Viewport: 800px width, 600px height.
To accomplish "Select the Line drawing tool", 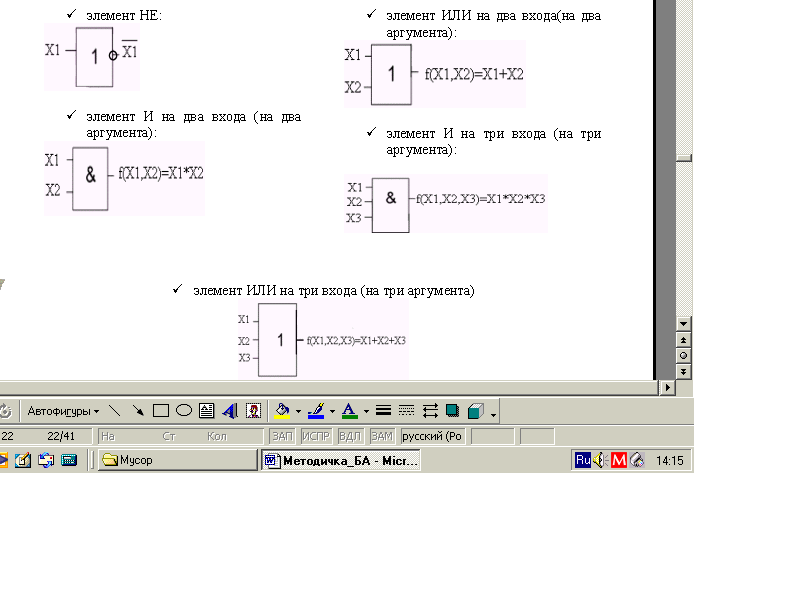I will [115, 411].
